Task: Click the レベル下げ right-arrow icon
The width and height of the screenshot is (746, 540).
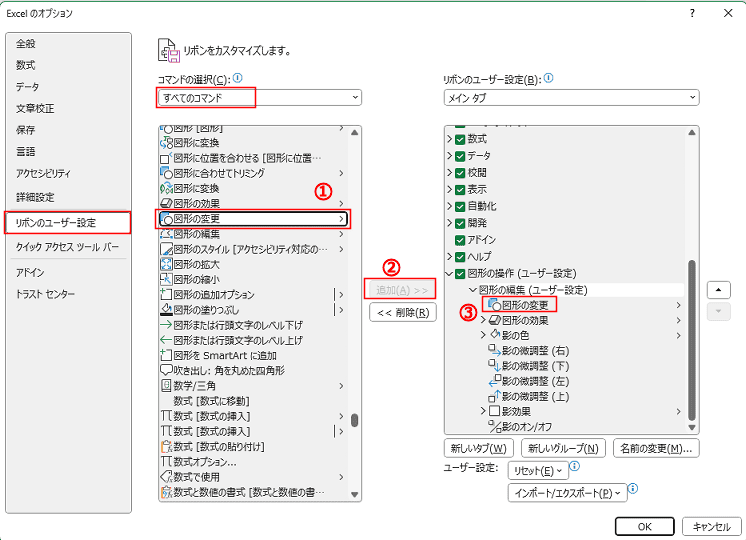Action: coord(166,325)
